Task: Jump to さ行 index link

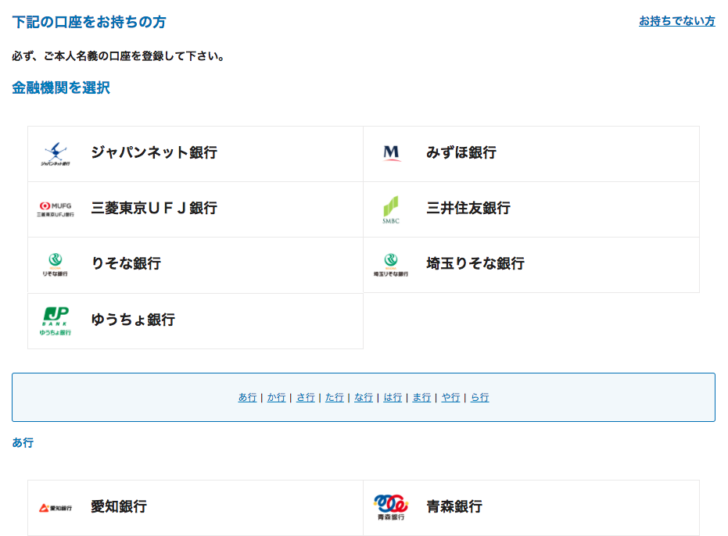Action: 306,398
